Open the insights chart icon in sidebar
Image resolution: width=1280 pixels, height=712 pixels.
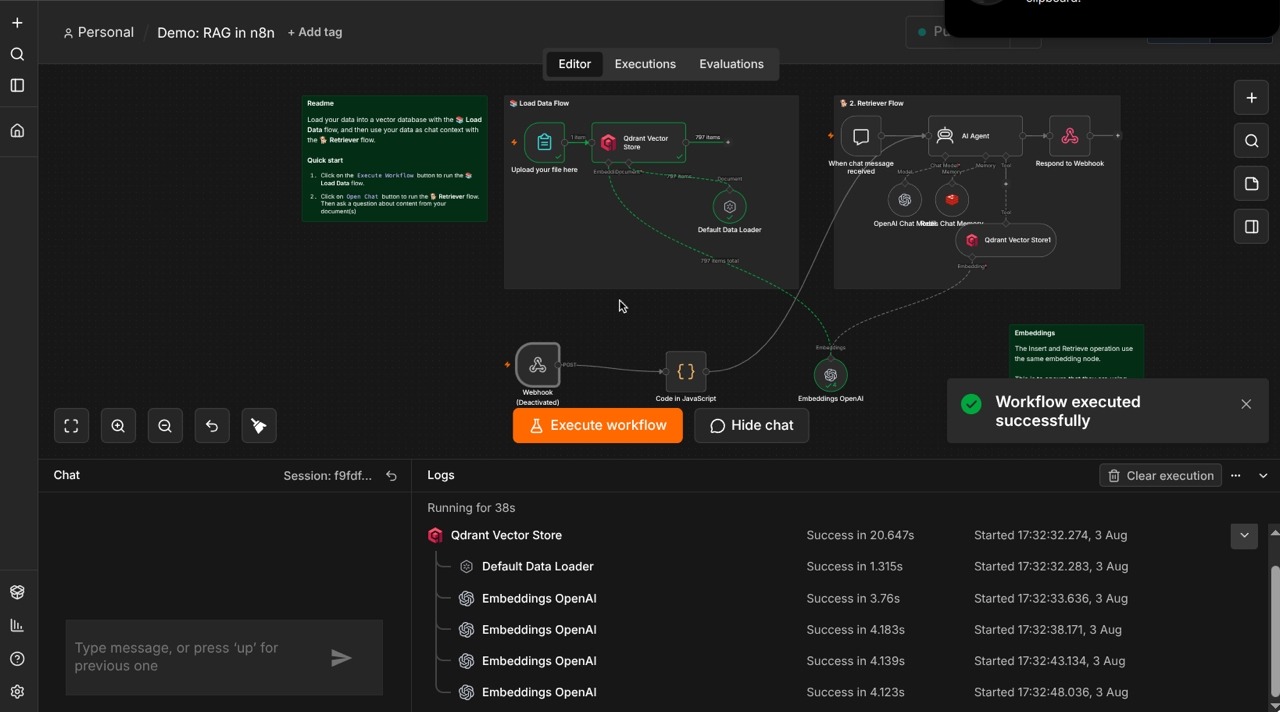point(17,625)
